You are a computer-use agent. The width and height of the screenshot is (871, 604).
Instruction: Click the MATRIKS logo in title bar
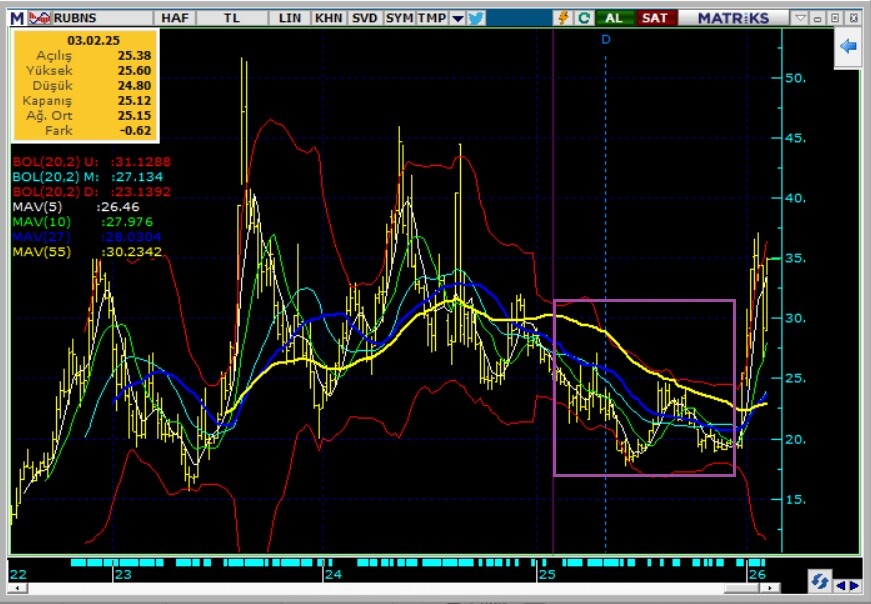(x=733, y=18)
